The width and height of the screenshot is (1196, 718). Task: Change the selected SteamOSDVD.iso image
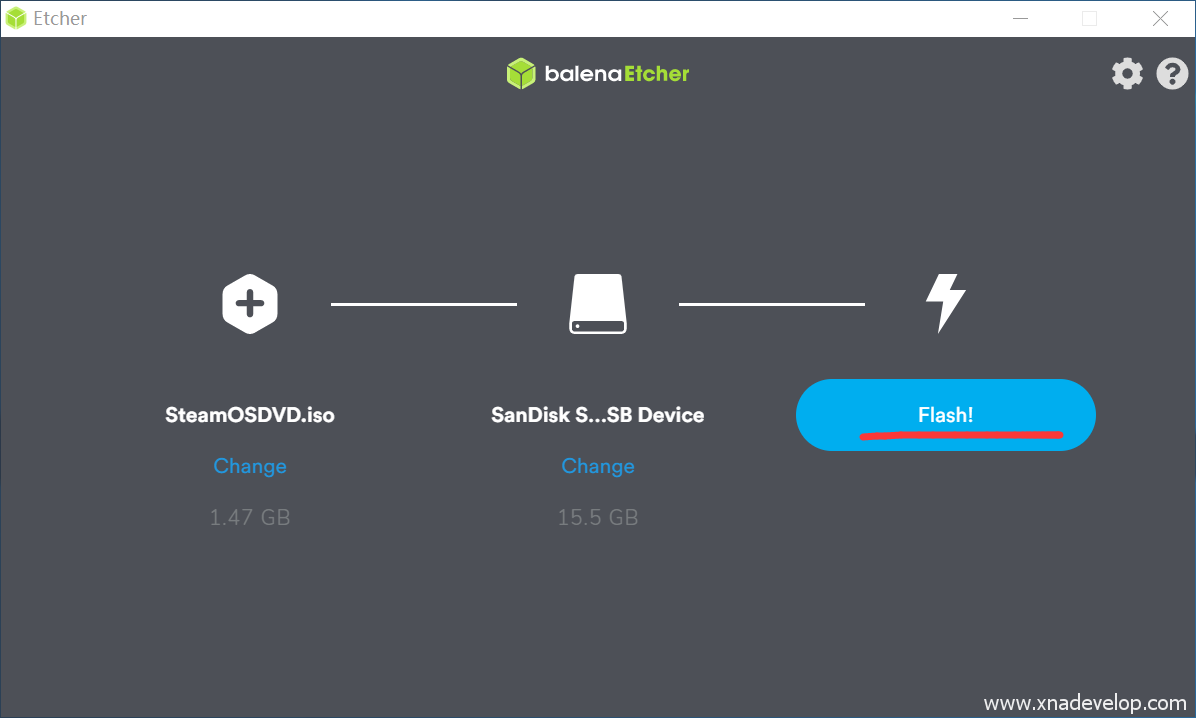(x=250, y=466)
